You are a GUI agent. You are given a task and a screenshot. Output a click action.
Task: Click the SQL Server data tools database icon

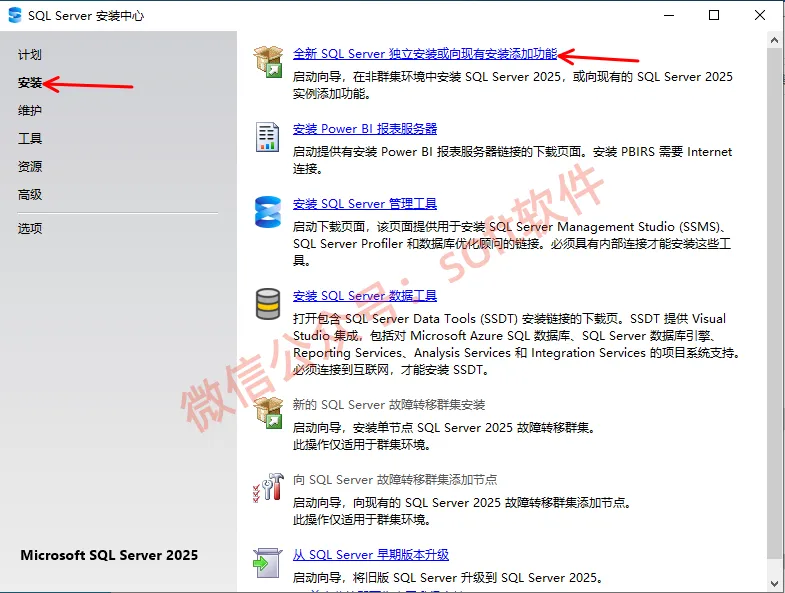pos(268,304)
